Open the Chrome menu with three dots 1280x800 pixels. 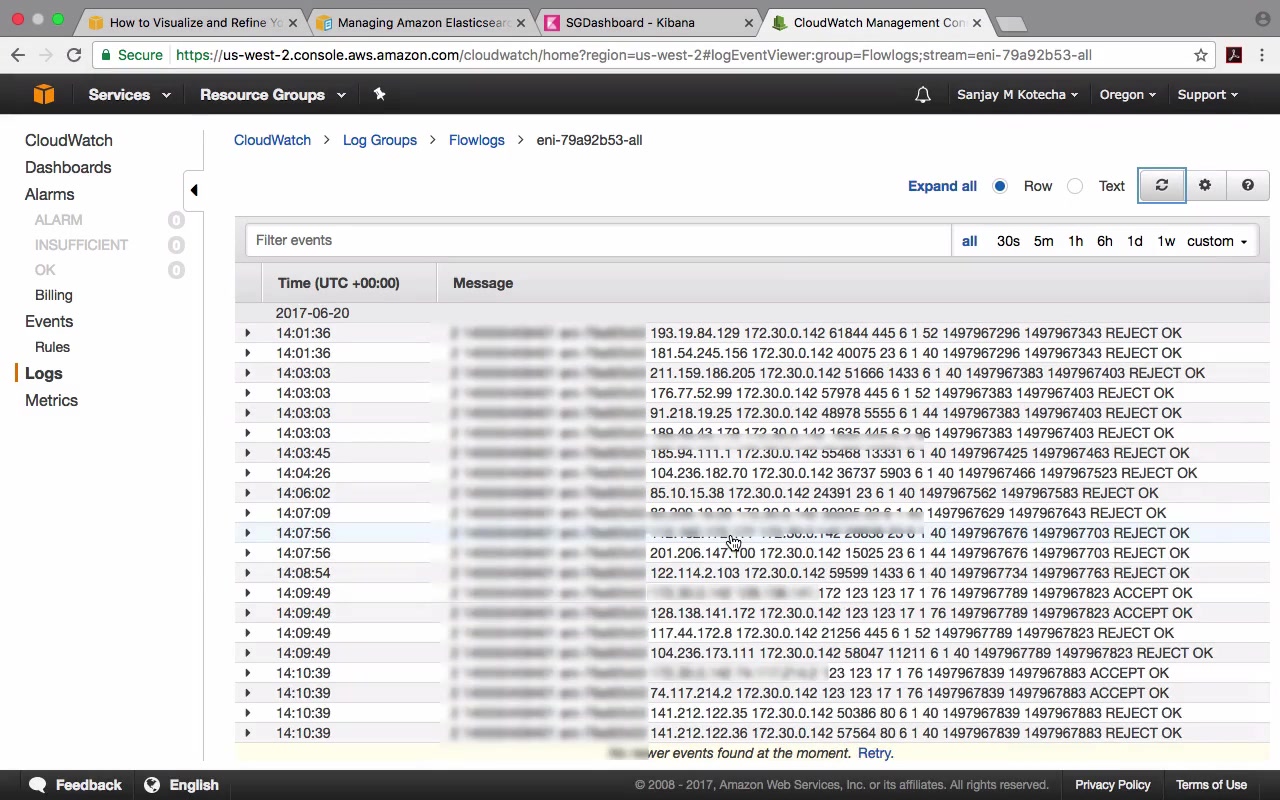point(1263,55)
